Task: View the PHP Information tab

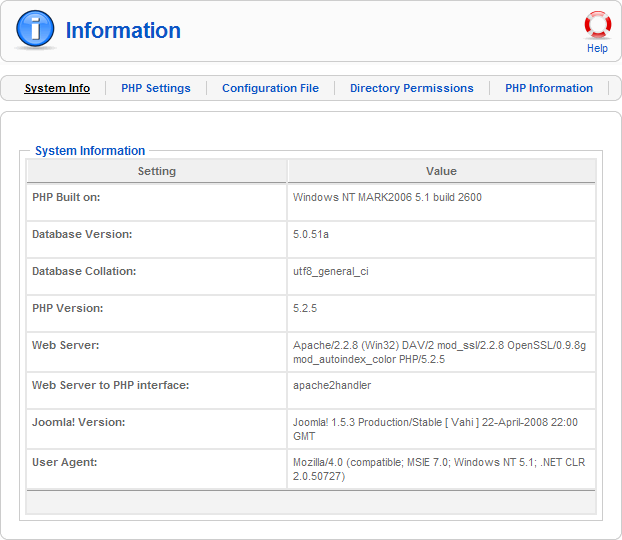Action: tap(549, 88)
